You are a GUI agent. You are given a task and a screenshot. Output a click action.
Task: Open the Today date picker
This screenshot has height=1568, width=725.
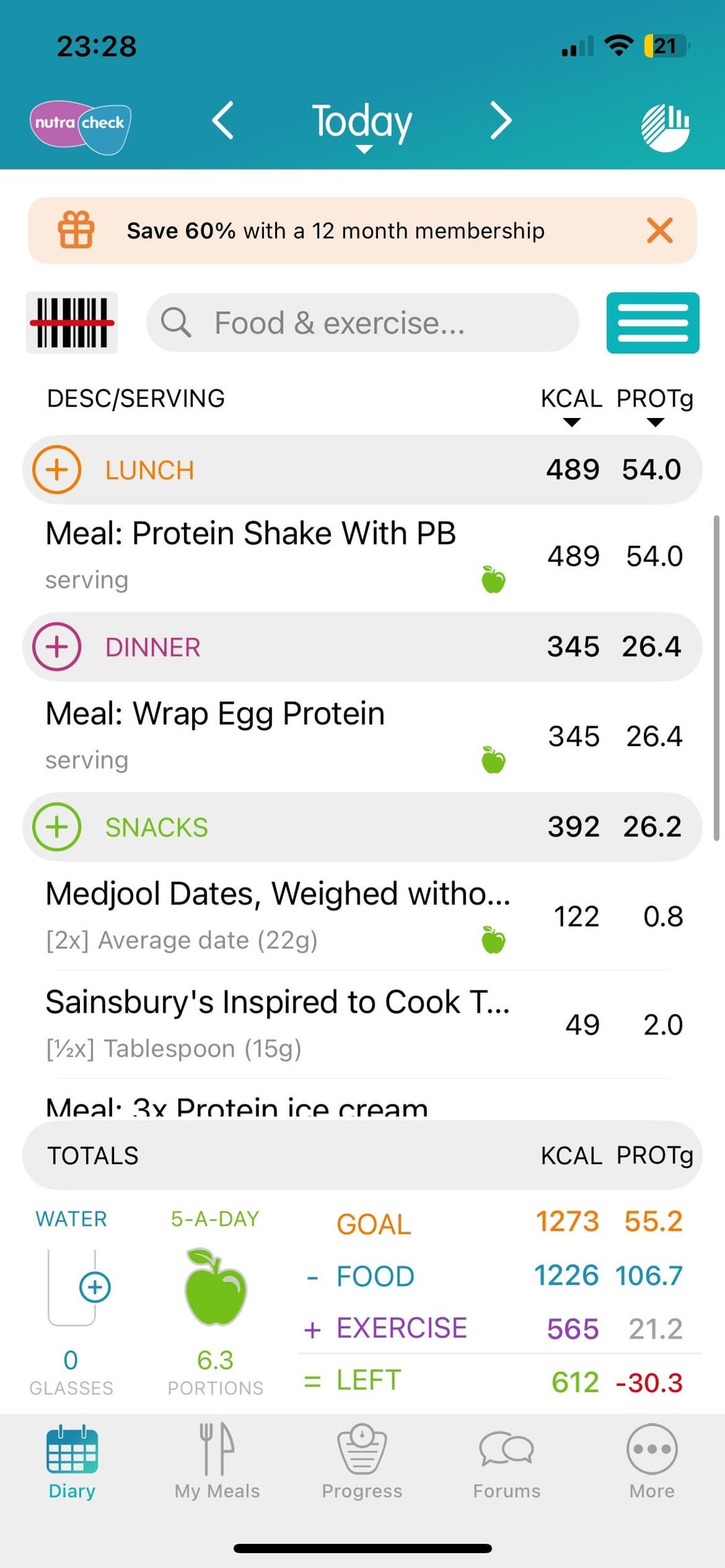point(362,125)
